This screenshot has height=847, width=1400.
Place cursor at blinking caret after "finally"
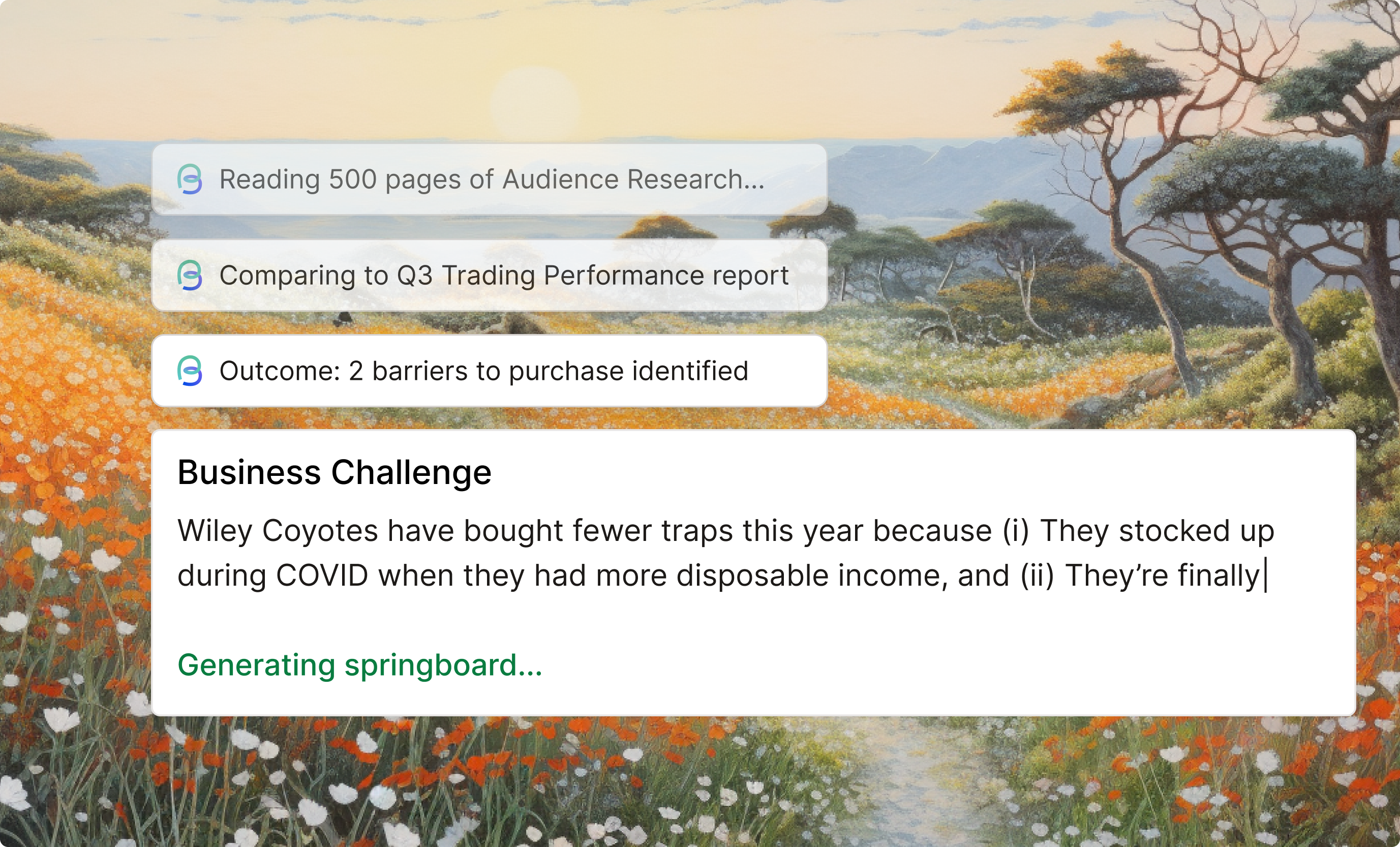[x=1265, y=576]
